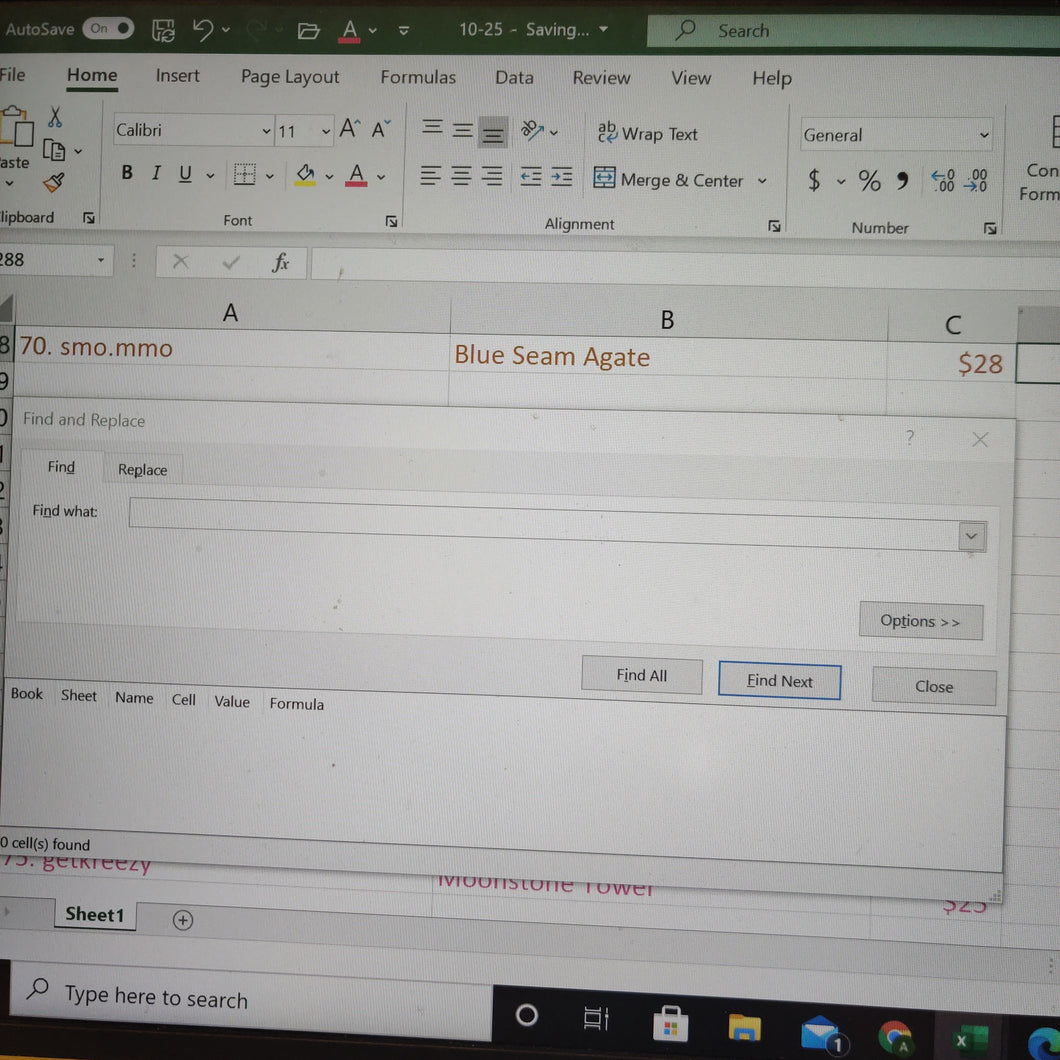1060x1060 pixels.
Task: Click the Copy icon
Action: pyautogui.click(x=54, y=150)
